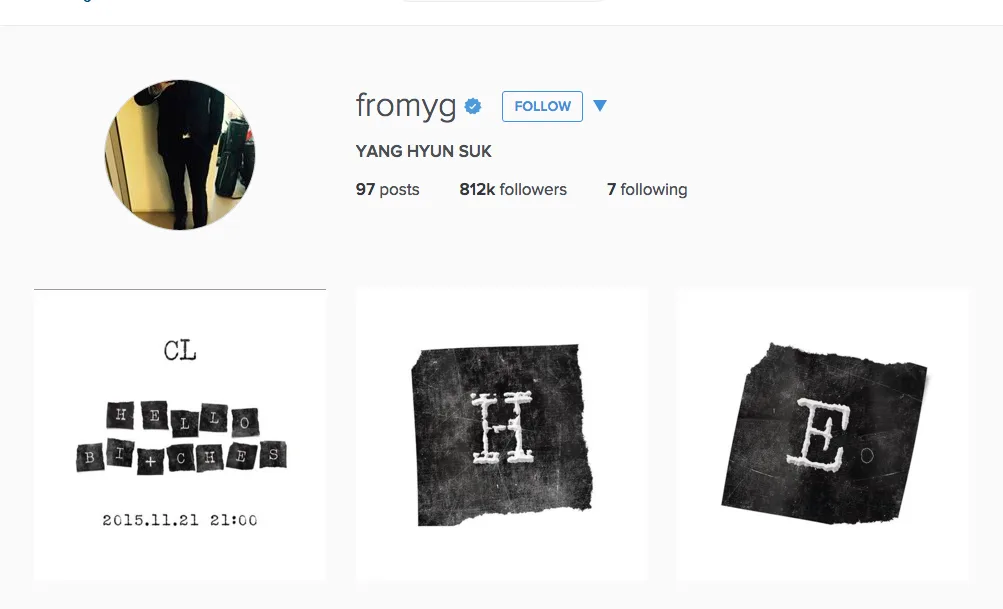Select the fromyg username heading
Viewport: 1003px width, 609px height.
[x=406, y=106]
